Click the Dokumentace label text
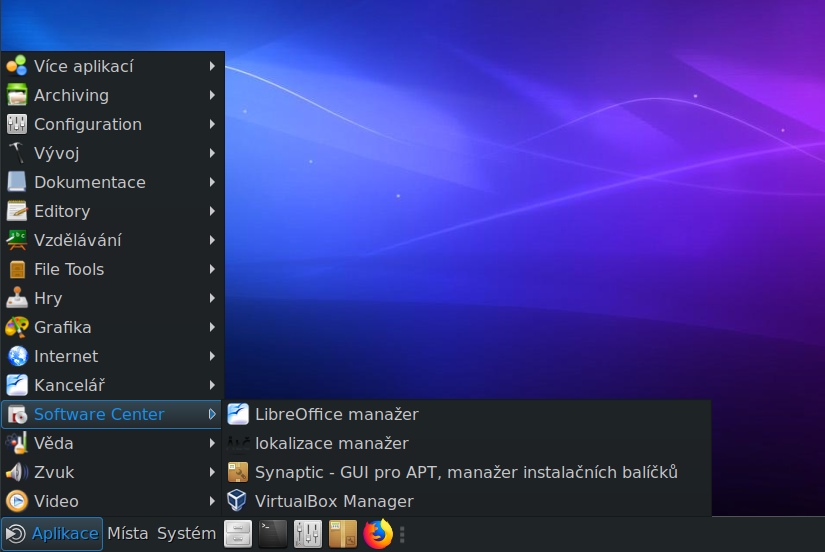 [x=90, y=182]
